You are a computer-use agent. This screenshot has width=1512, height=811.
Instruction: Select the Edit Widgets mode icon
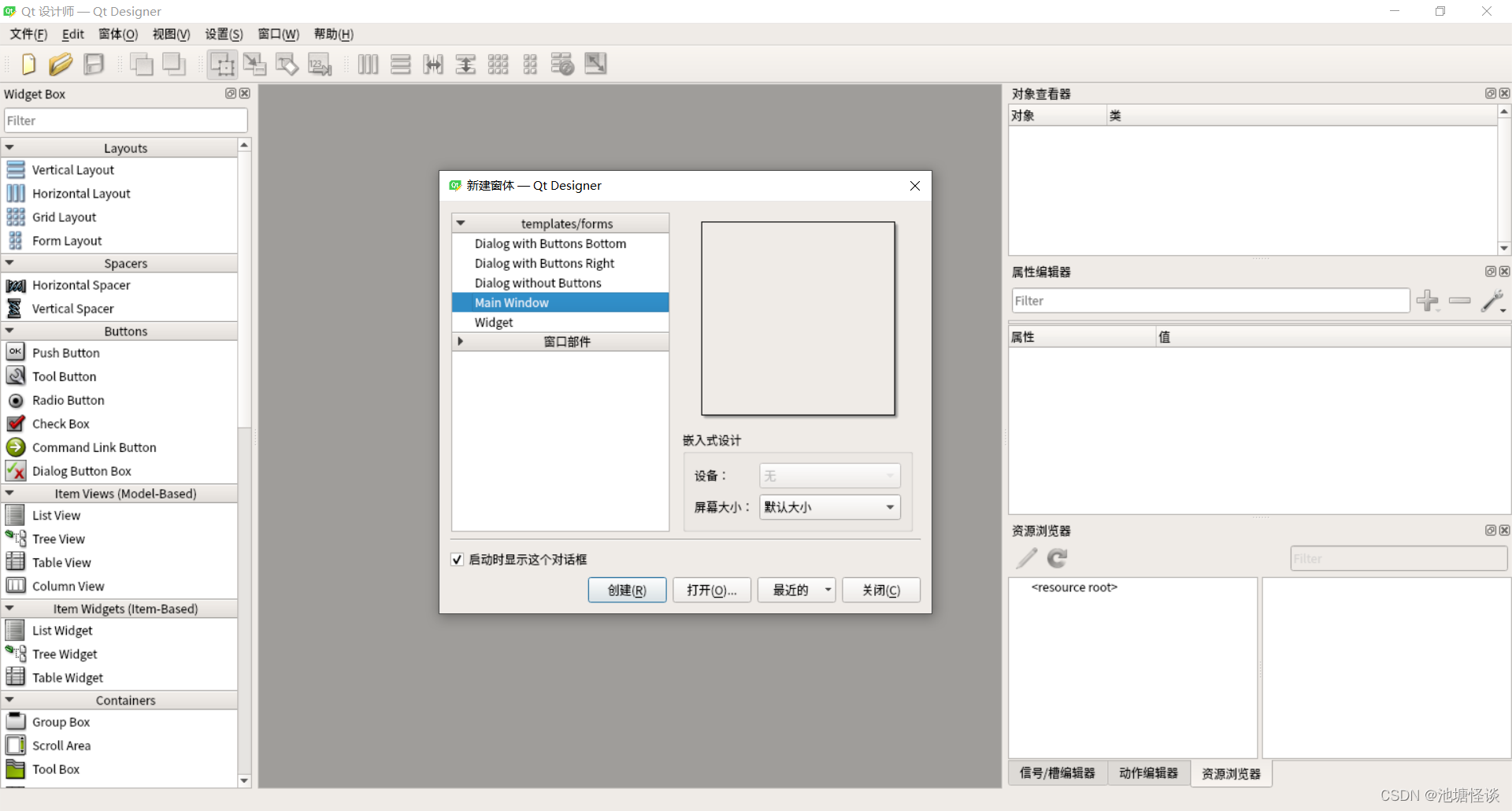pos(222,64)
